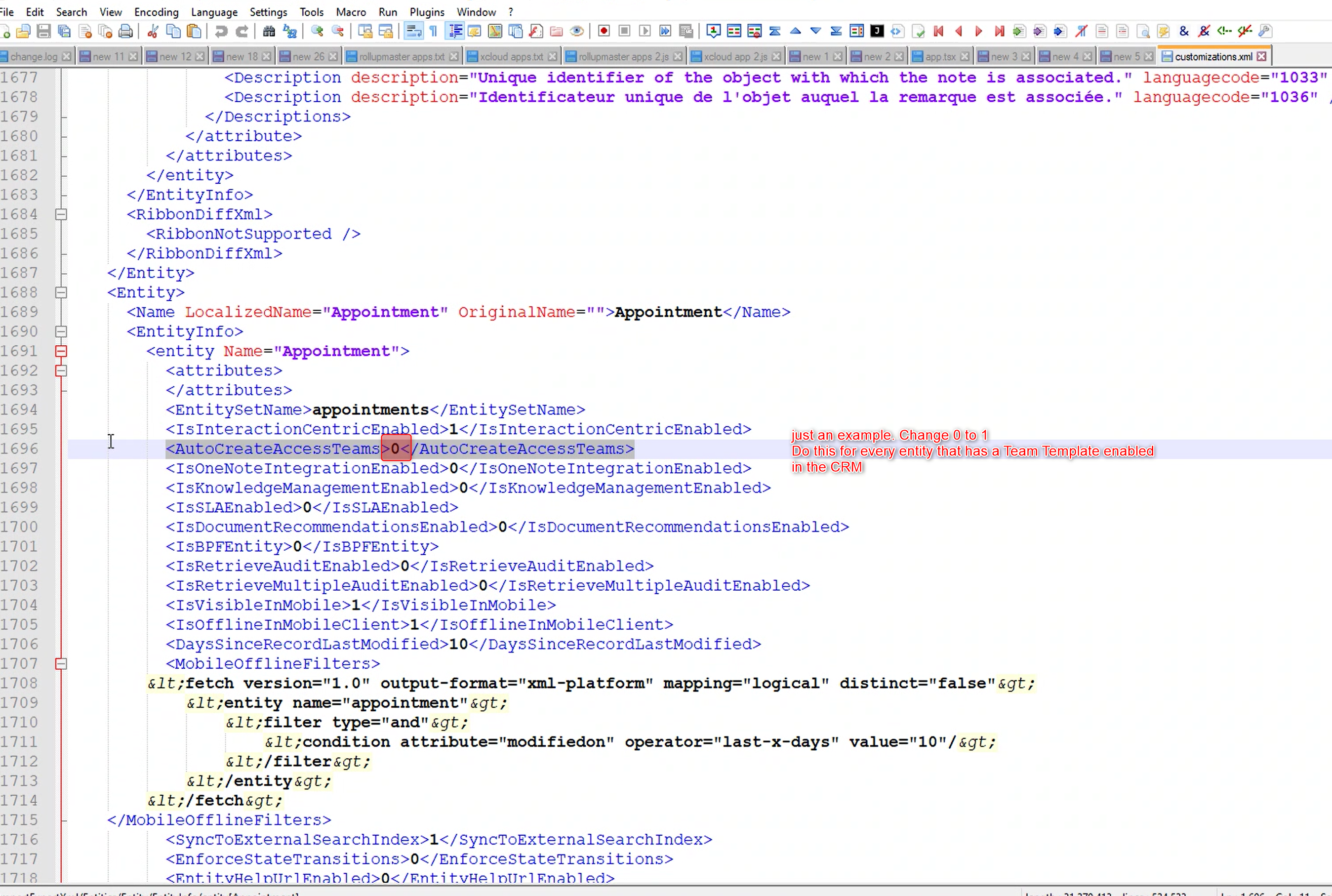The height and width of the screenshot is (896, 1332).
Task: Click the Save file toolbar icon
Action: click(43, 31)
